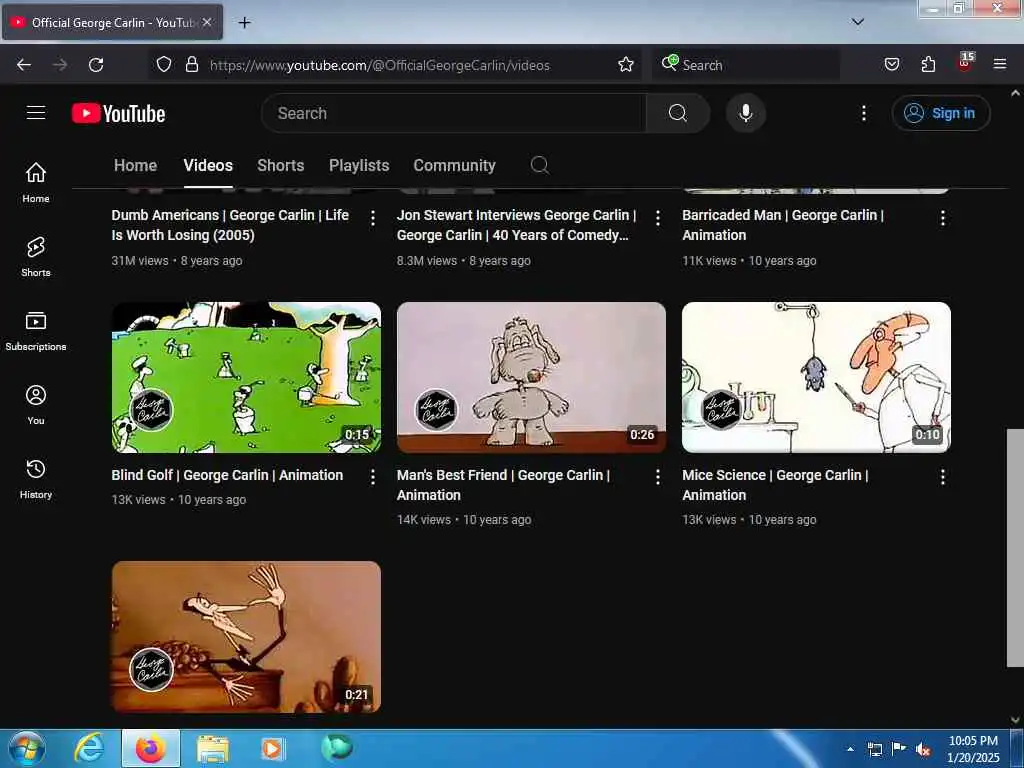The image size is (1024, 768).
Task: Open the You section in the sidebar
Action: point(36,404)
